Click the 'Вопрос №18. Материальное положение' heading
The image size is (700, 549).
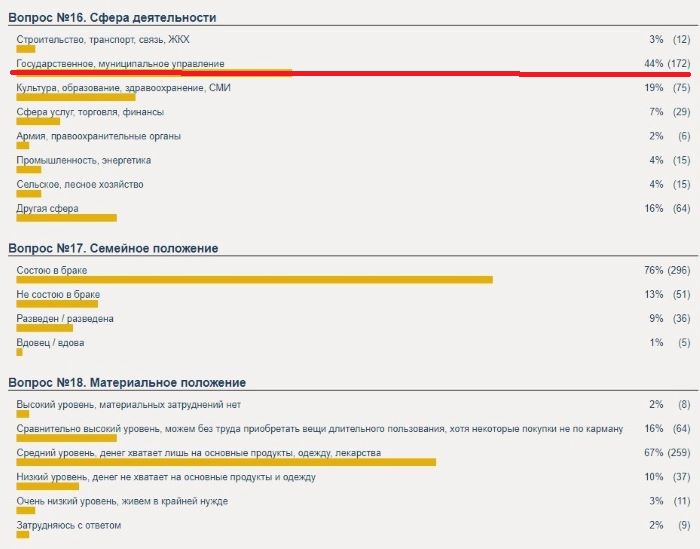click(x=127, y=383)
